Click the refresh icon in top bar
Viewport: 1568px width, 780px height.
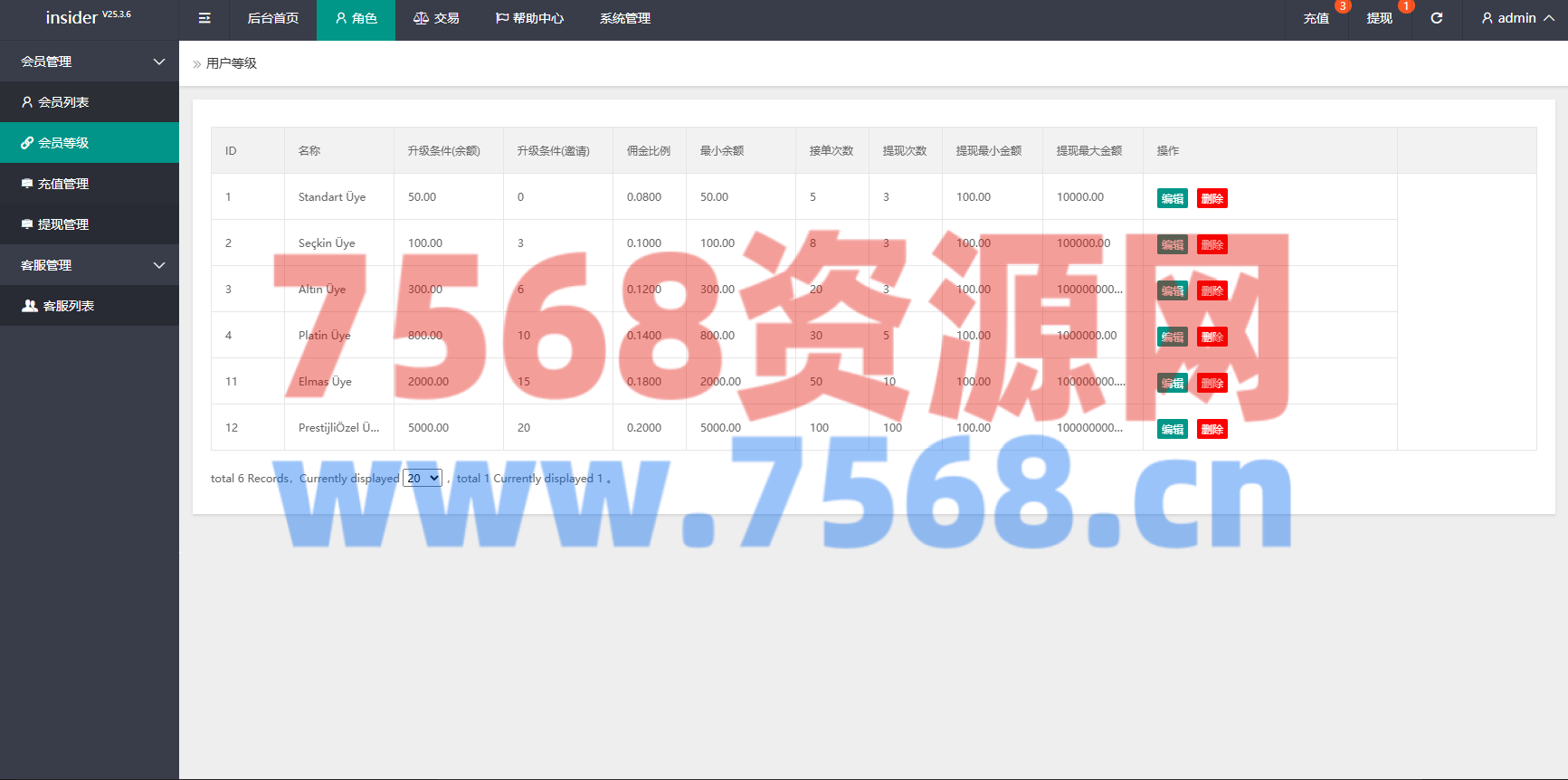click(1436, 18)
